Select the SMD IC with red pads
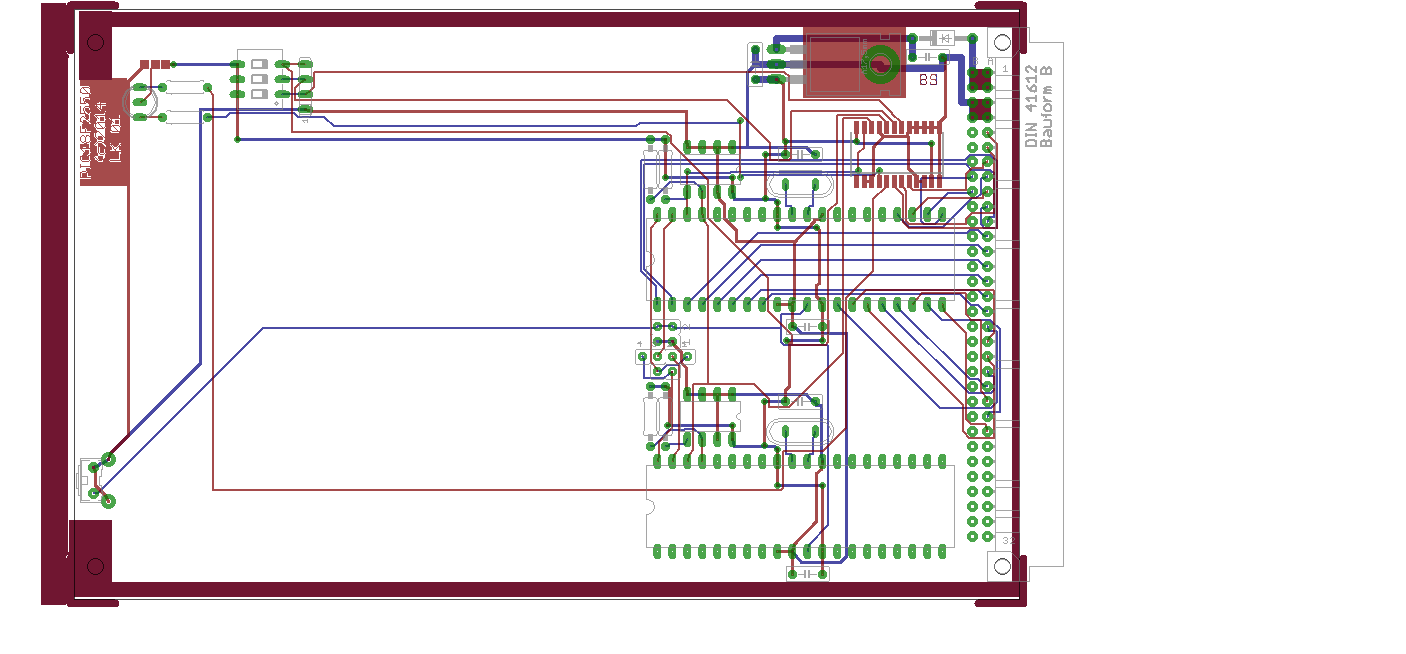This screenshot has width=1406, height=654. click(897, 153)
